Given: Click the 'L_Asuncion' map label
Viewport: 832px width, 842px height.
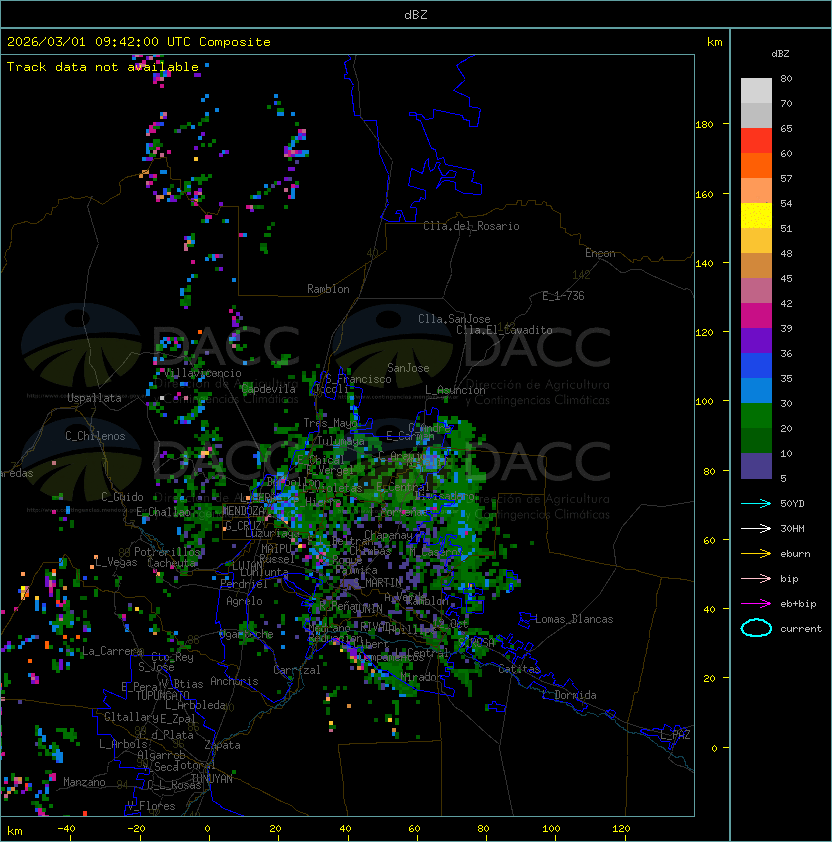Looking at the screenshot, I should (455, 390).
